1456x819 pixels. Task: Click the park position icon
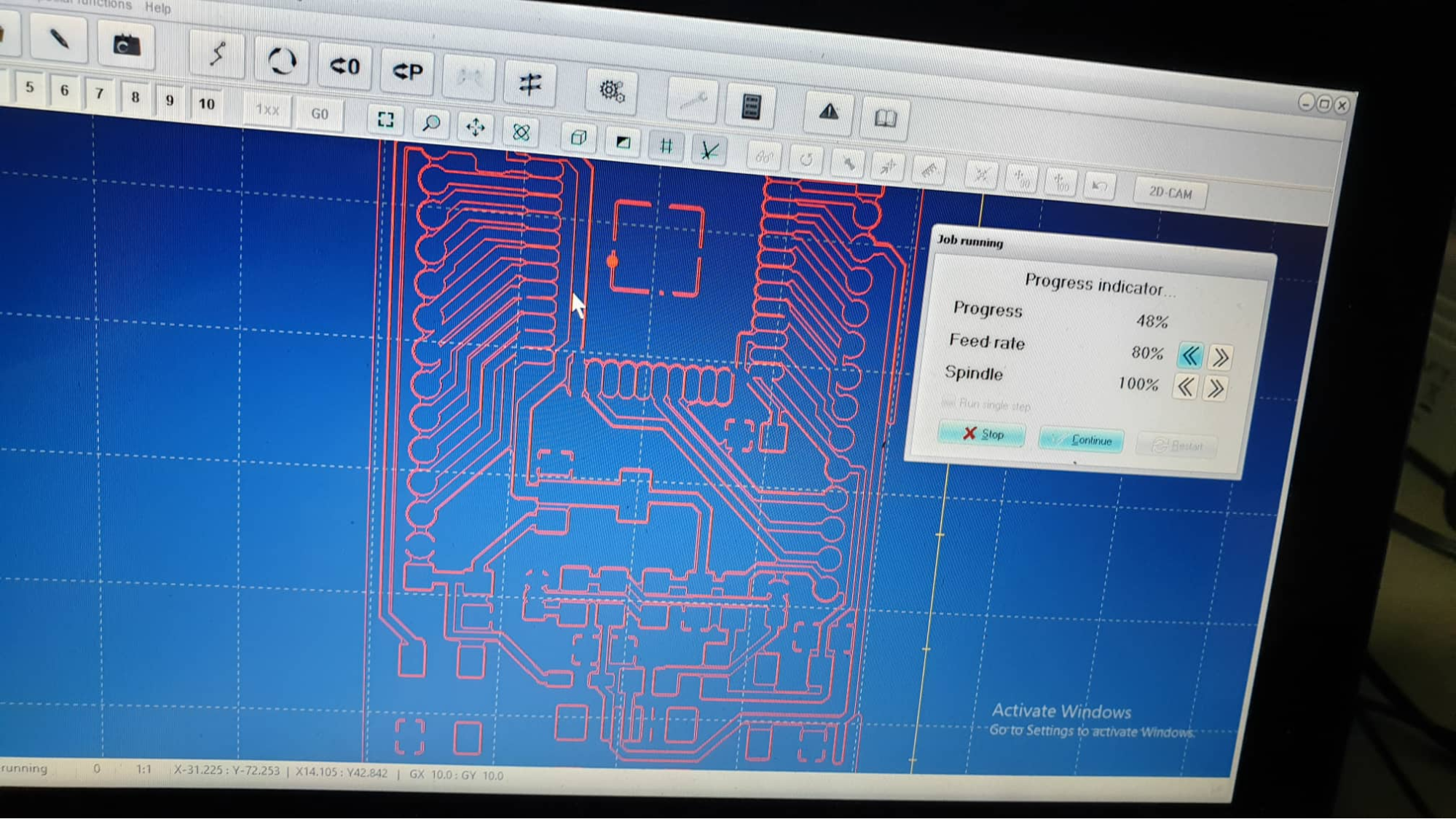[406, 71]
